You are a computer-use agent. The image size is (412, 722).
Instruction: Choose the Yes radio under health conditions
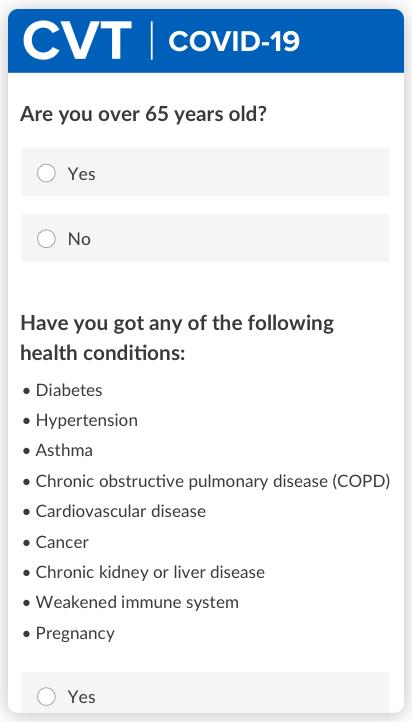click(46, 697)
